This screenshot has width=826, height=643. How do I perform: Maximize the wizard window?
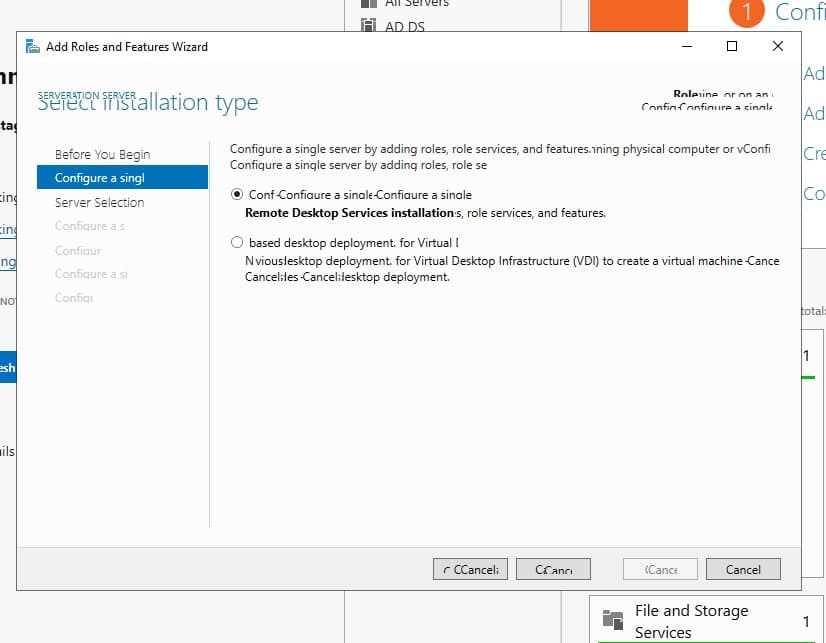731,46
